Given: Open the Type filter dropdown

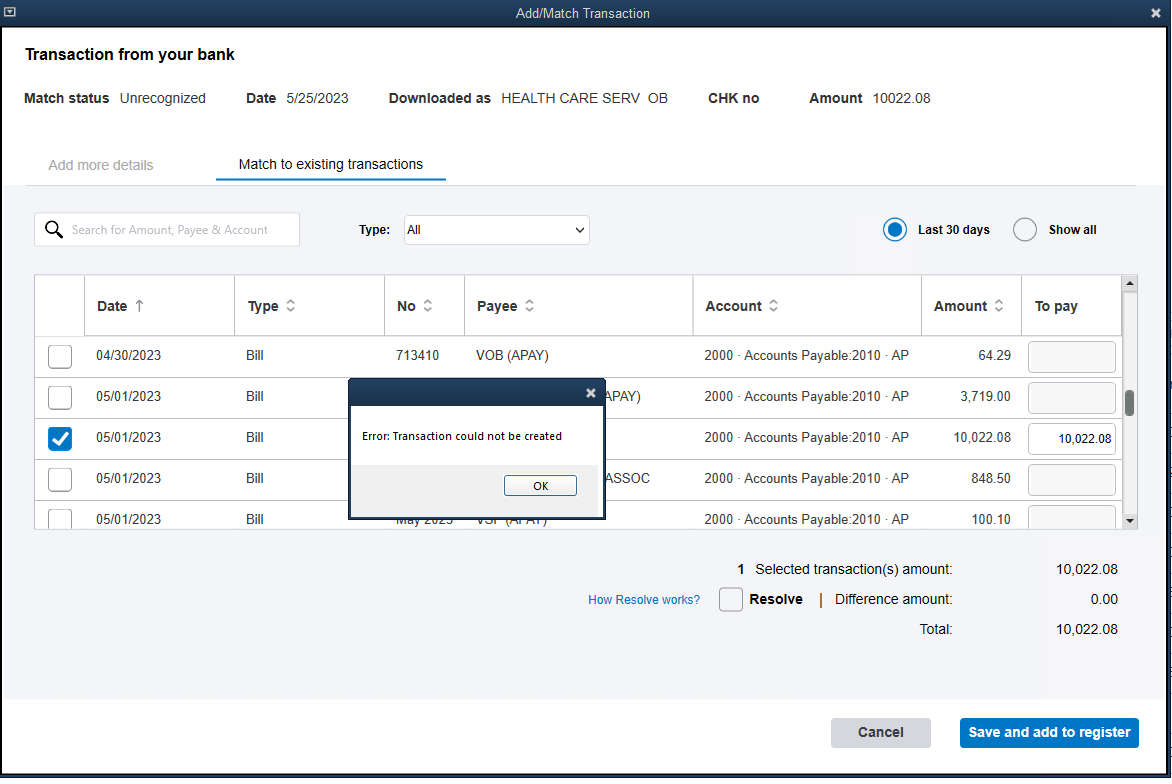Looking at the screenshot, I should [496, 229].
